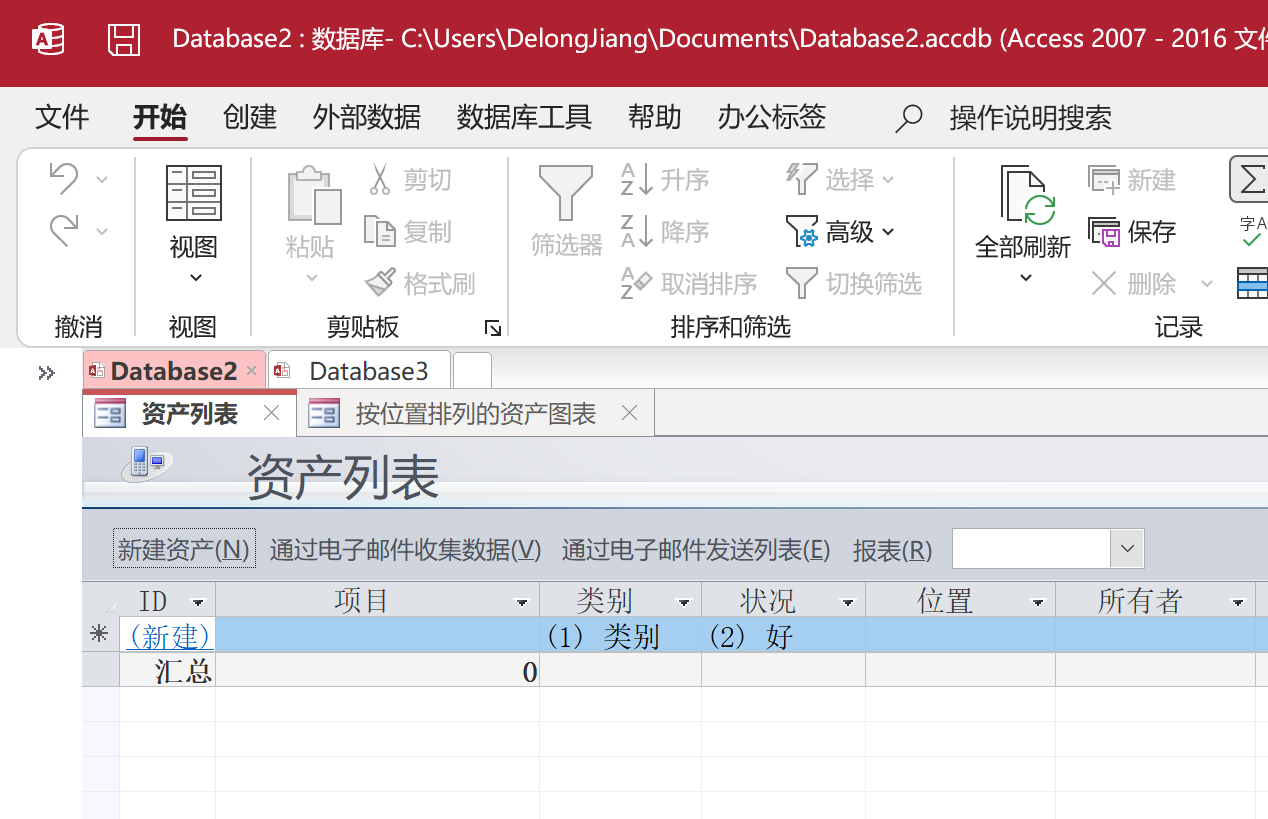The image size is (1268, 819).
Task: Sort ascending with 升序
Action: pyautogui.click(x=665, y=180)
